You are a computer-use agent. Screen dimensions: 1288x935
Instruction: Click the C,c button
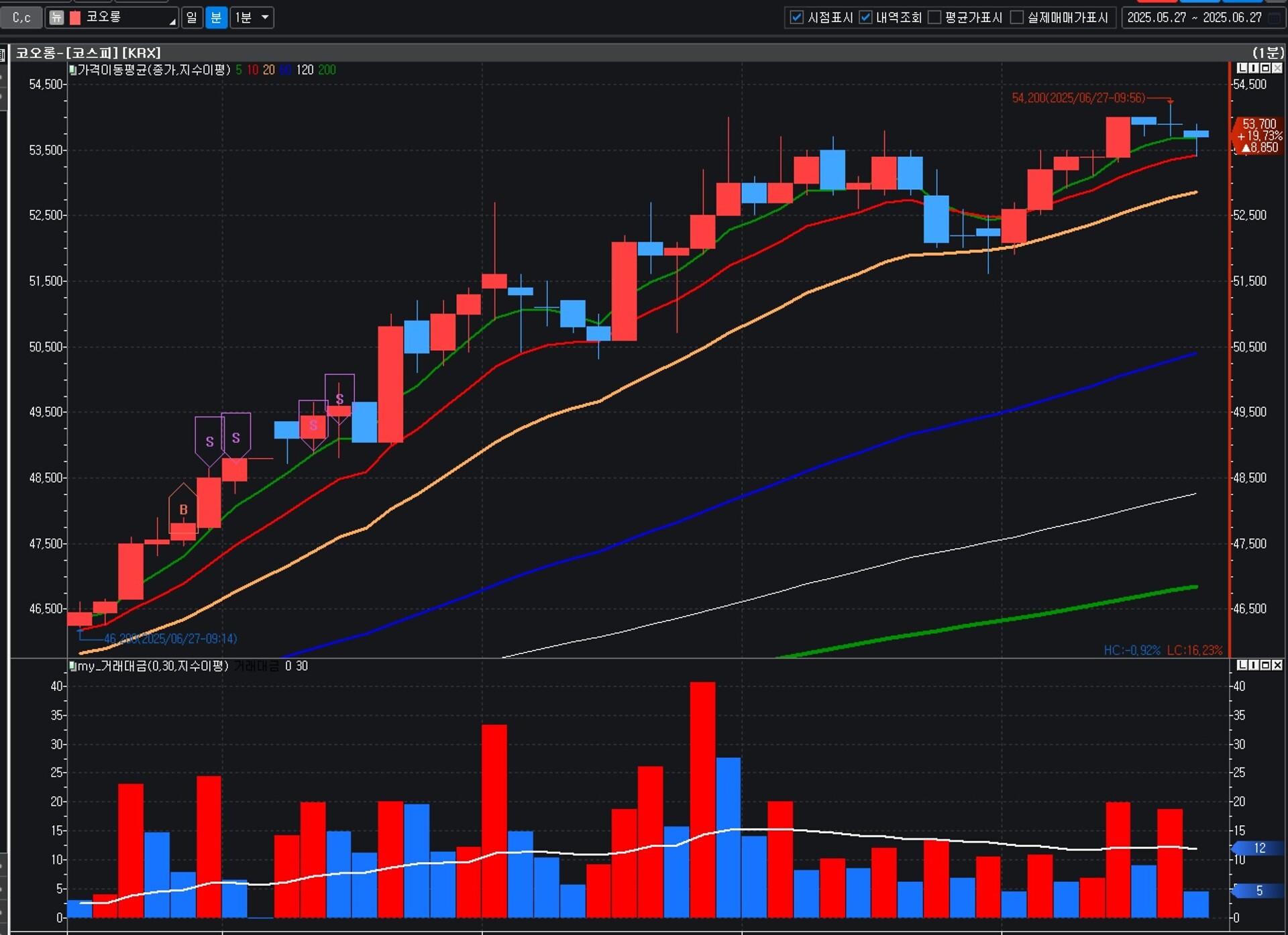click(x=21, y=17)
